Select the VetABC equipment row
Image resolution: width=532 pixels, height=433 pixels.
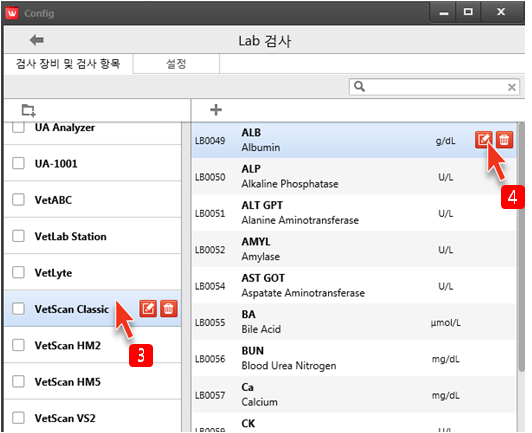coord(93,200)
